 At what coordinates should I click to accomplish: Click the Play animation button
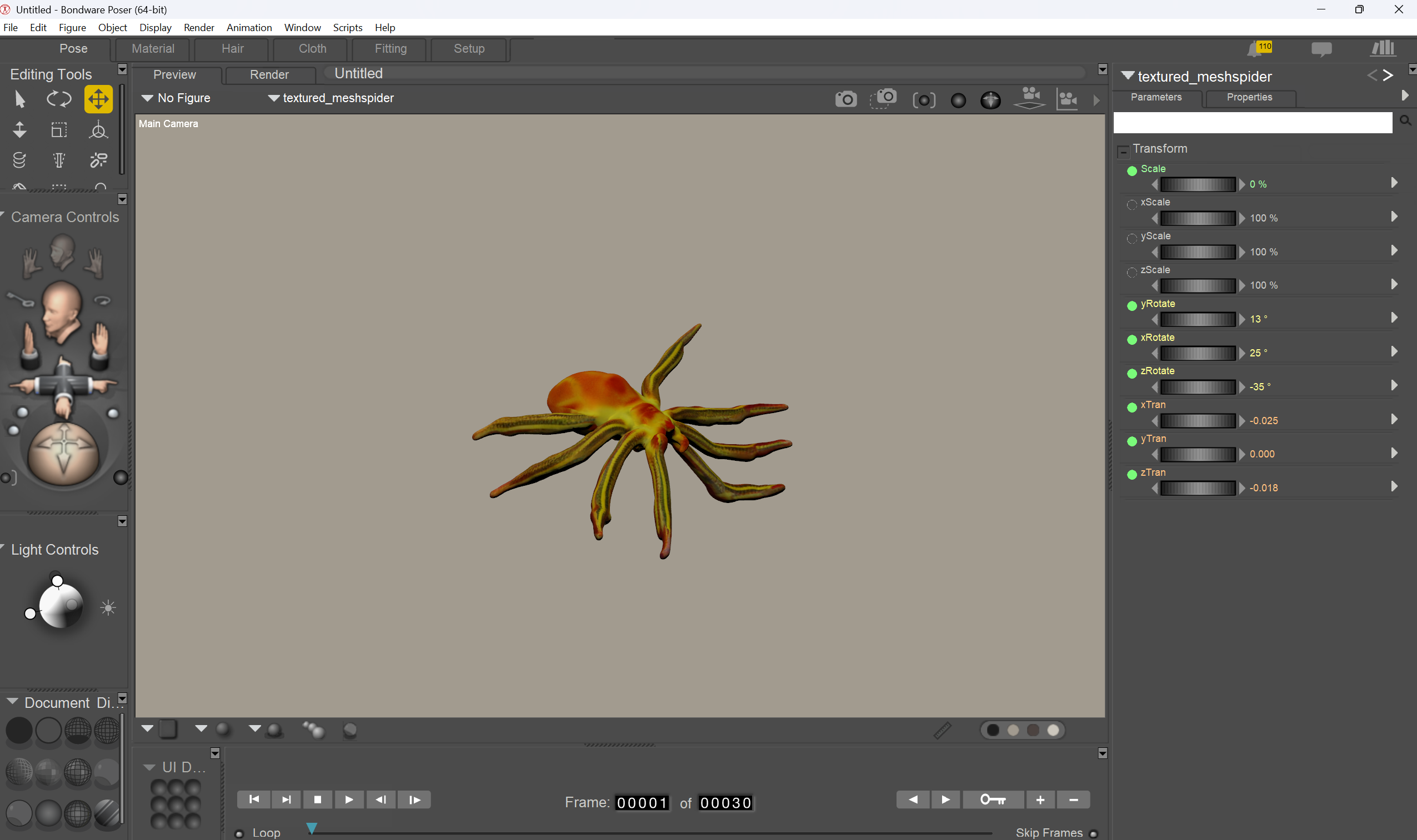point(349,799)
